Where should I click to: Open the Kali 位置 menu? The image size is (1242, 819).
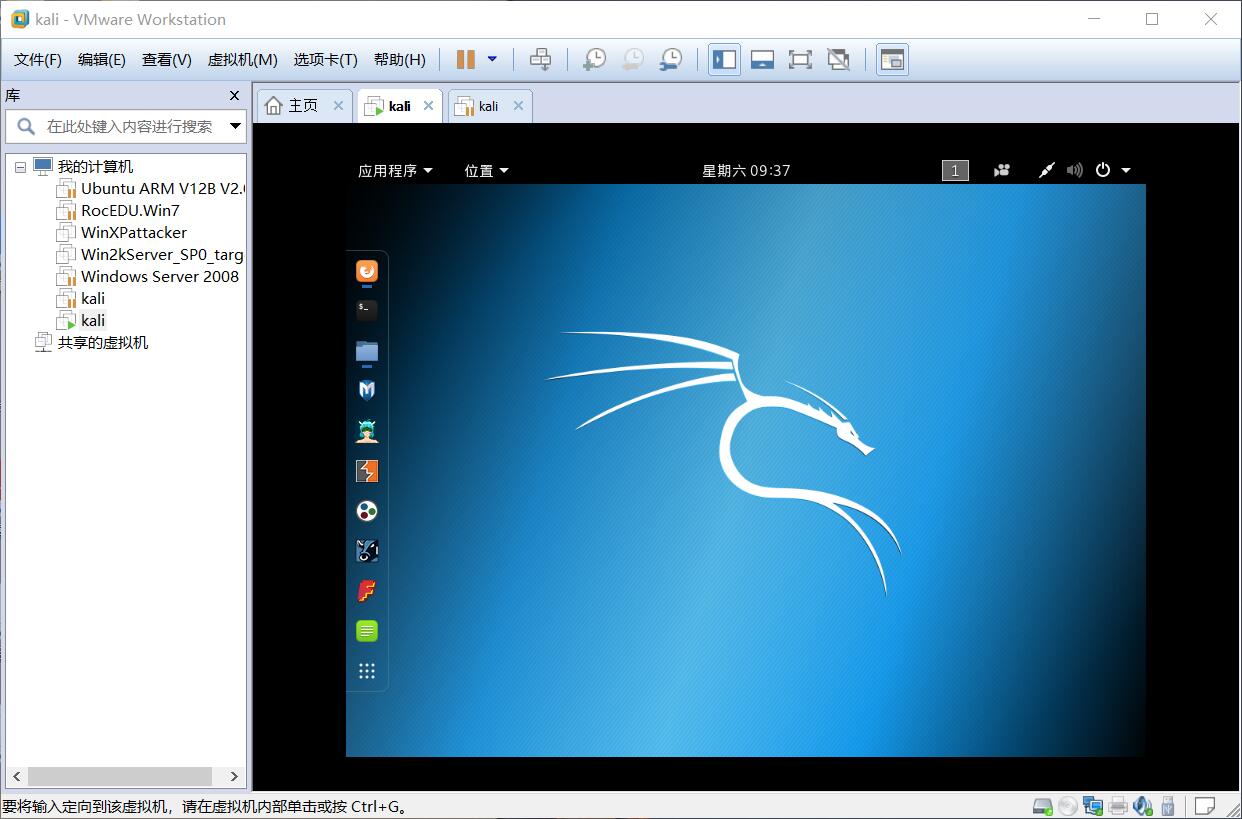point(486,170)
